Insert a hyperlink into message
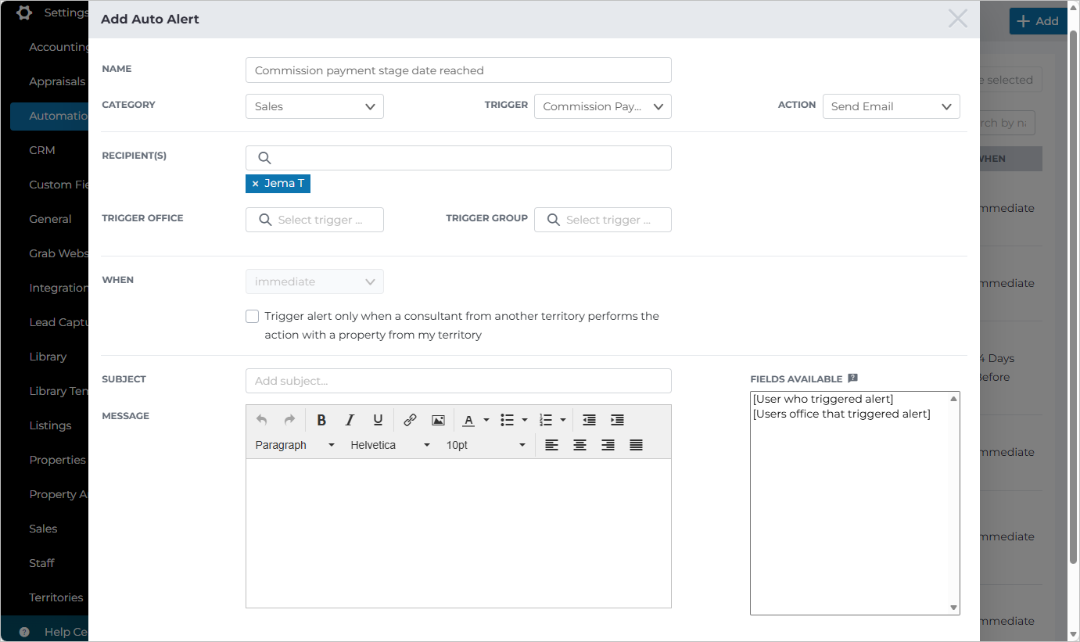Image resolution: width=1080 pixels, height=642 pixels. pos(410,420)
